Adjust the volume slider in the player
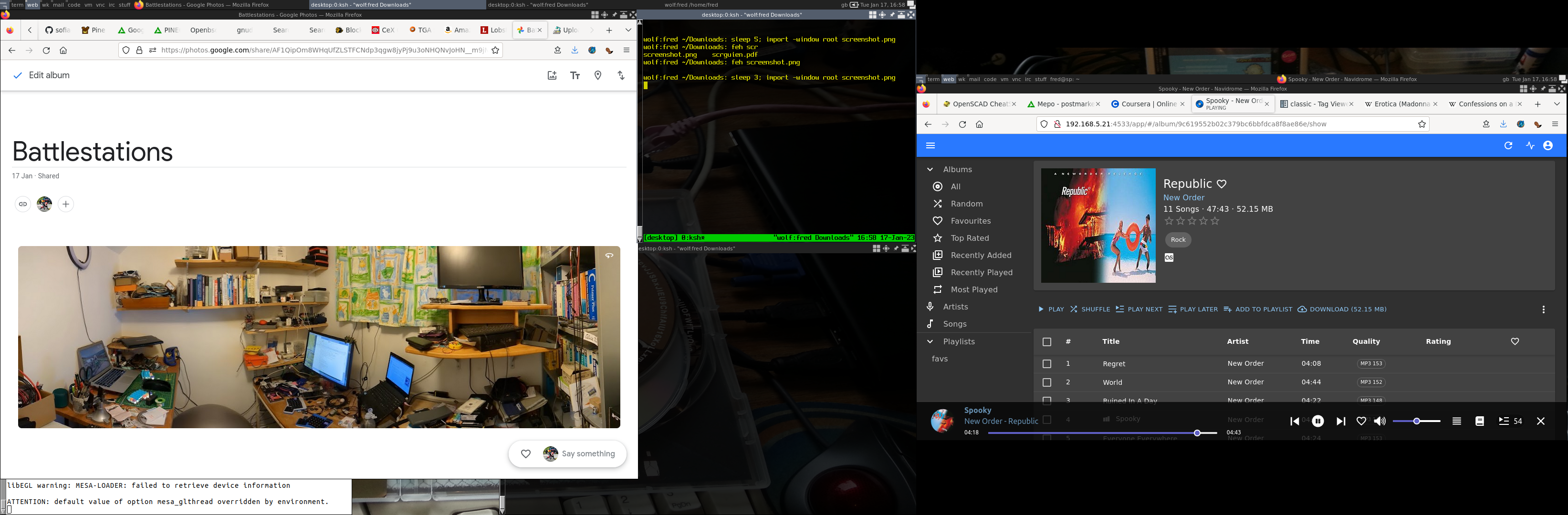This screenshot has height=515, width=1568. coord(1416,421)
